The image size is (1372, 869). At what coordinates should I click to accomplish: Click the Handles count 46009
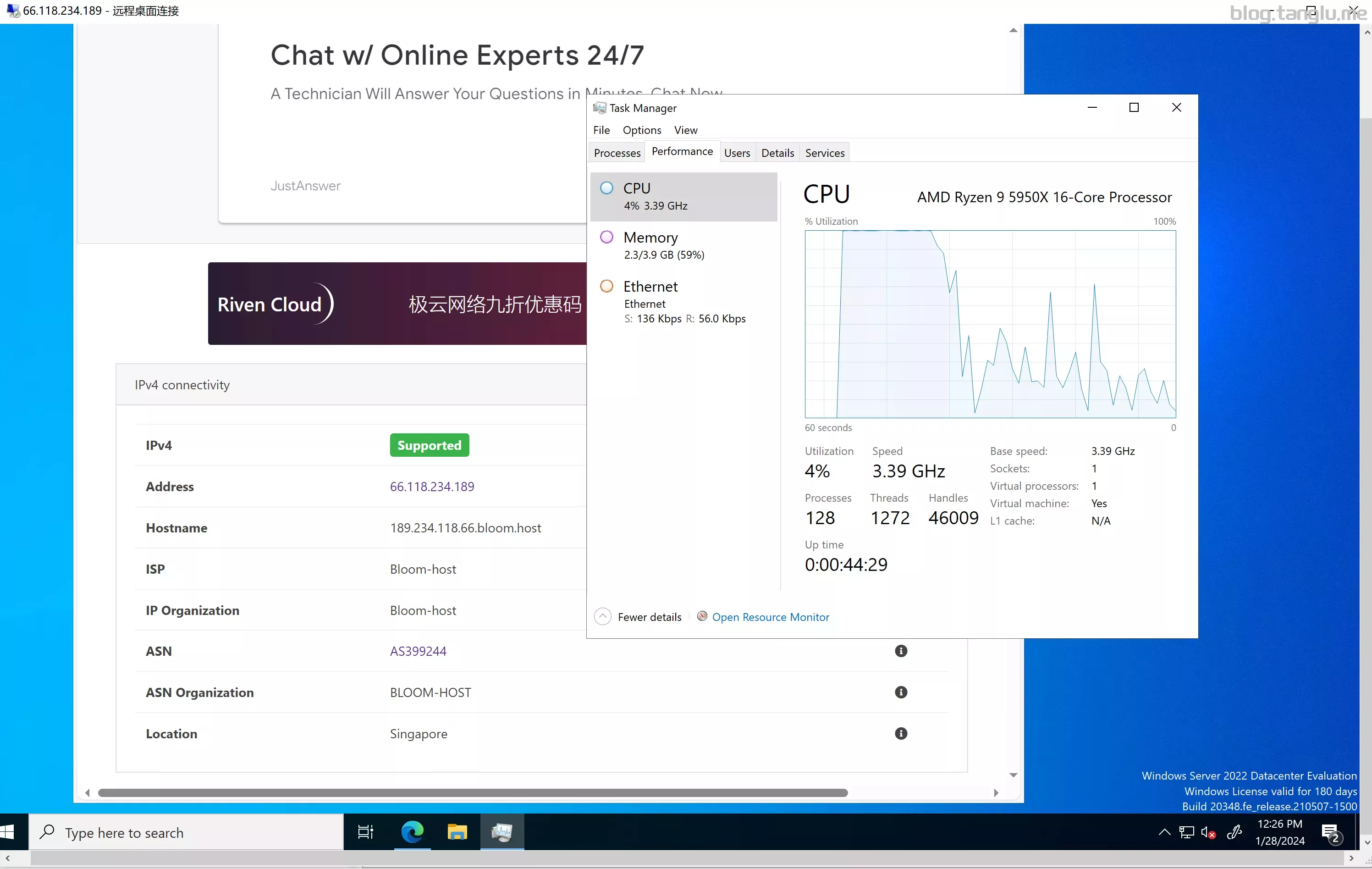[x=953, y=517]
